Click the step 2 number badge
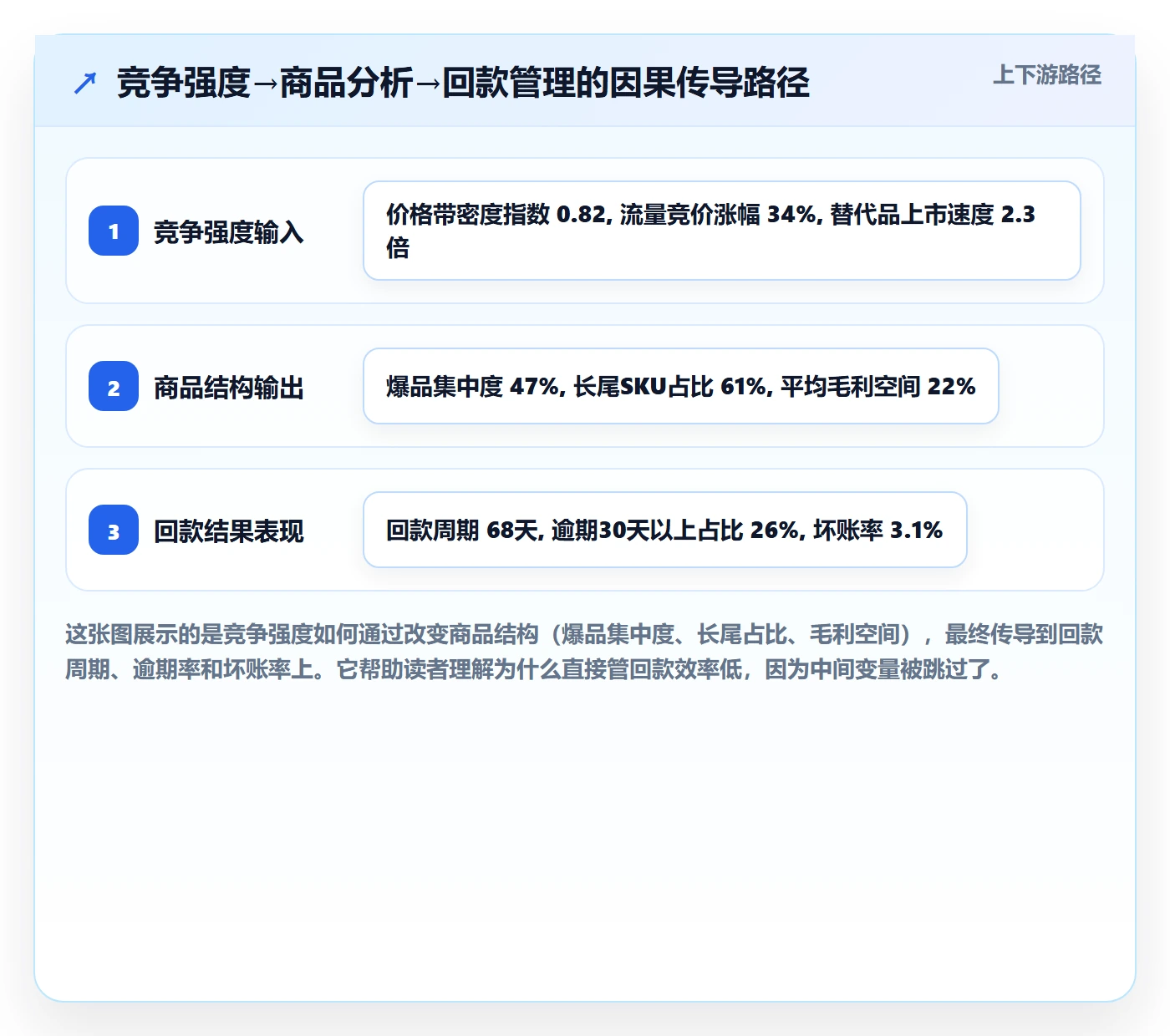This screenshot has width=1170, height=1036. pos(114,386)
